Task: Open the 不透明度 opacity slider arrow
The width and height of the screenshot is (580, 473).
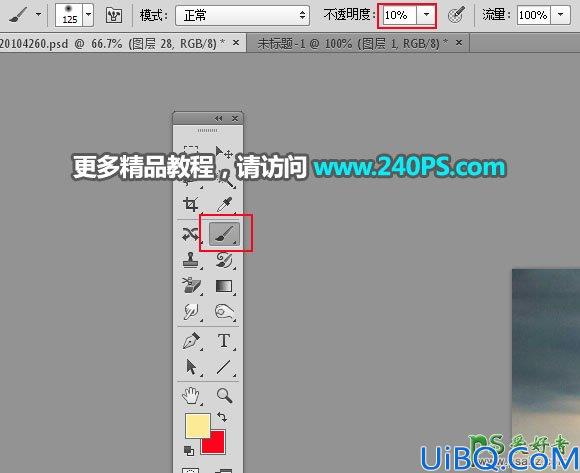Action: click(x=426, y=15)
